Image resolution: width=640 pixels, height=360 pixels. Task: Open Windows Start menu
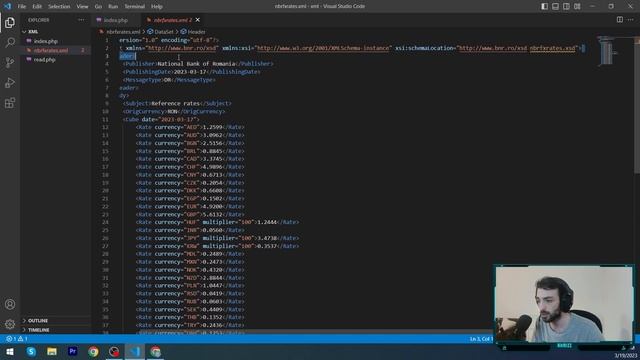point(10,351)
